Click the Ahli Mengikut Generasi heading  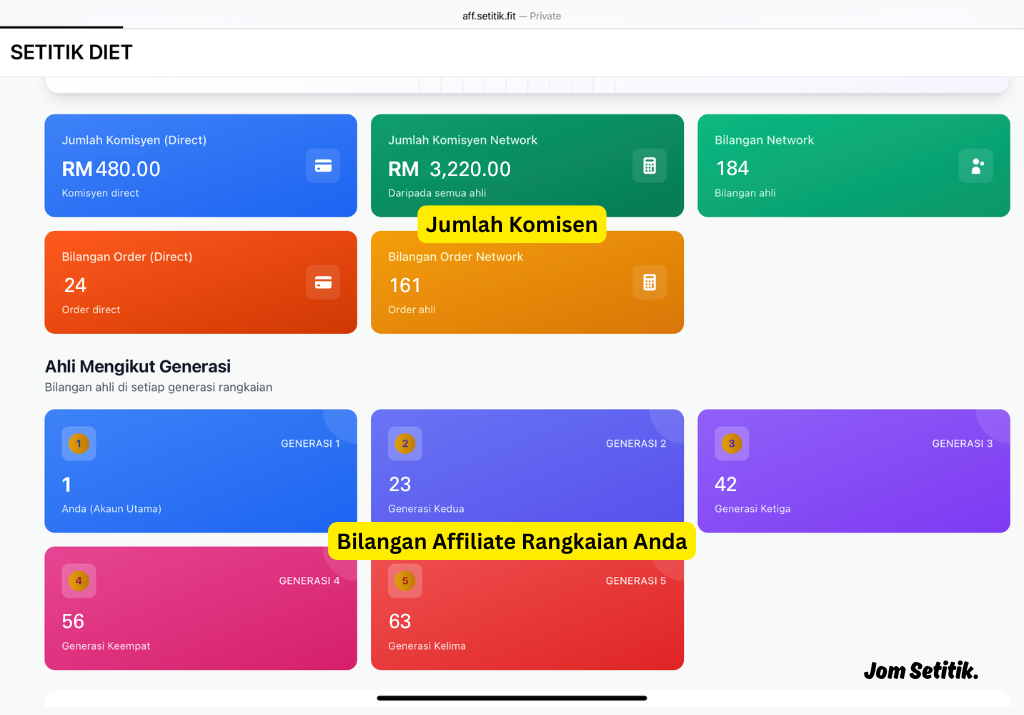click(138, 366)
